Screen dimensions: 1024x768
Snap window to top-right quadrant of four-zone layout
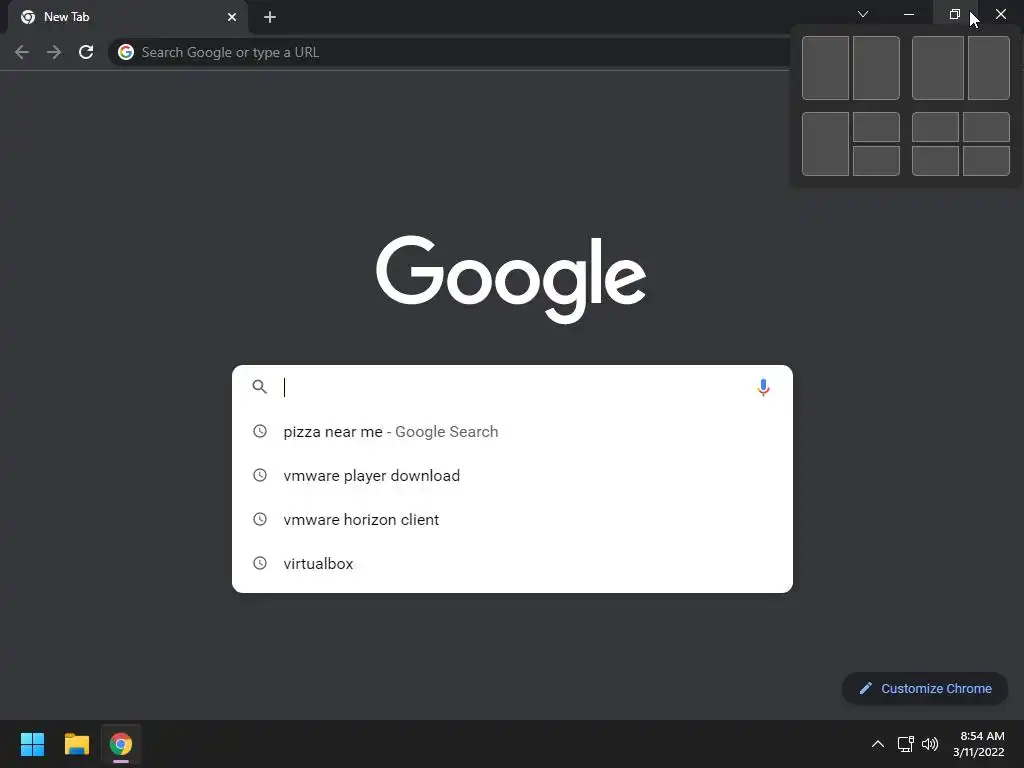click(987, 127)
